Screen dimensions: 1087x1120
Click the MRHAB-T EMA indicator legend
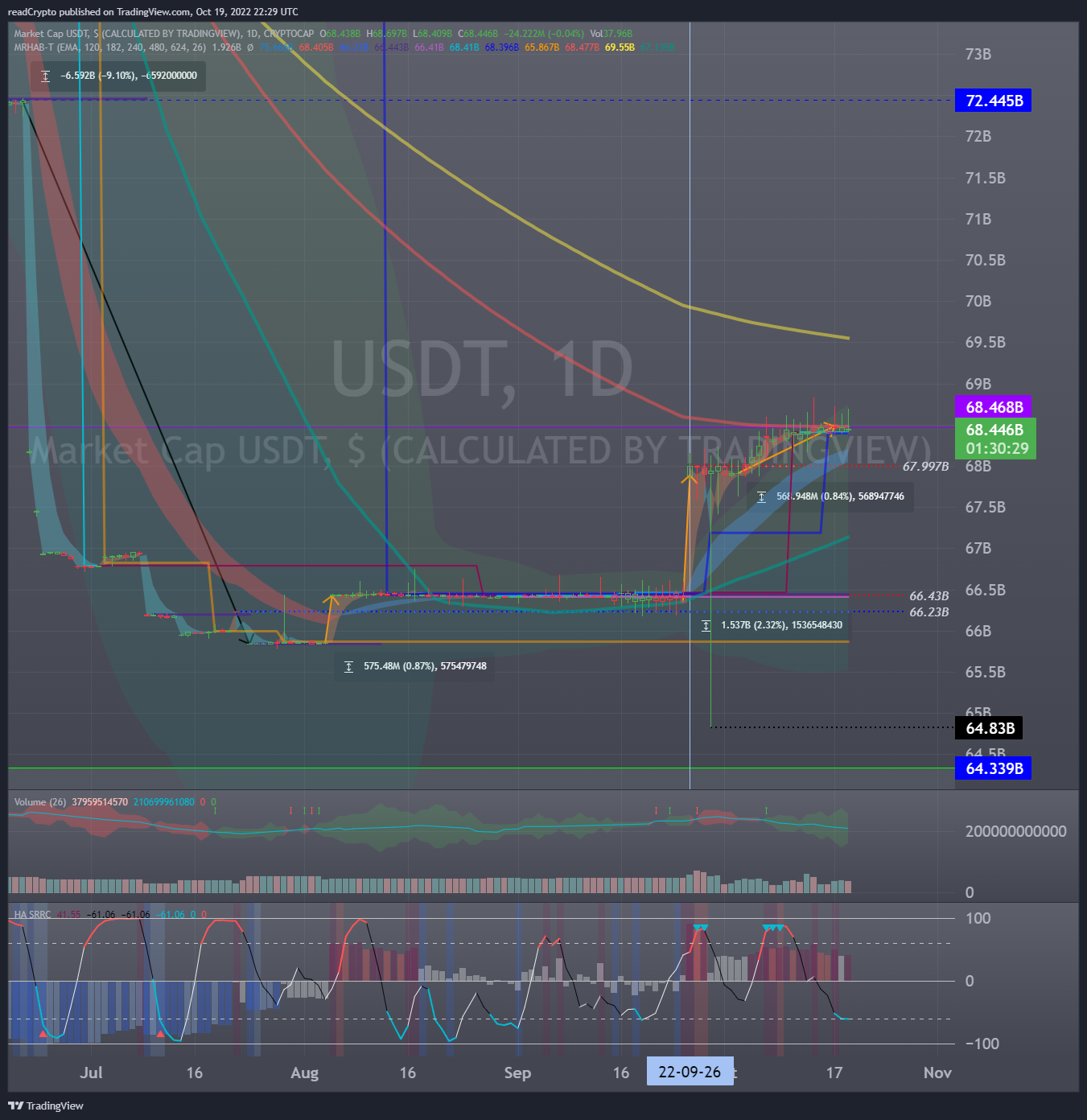[109, 47]
